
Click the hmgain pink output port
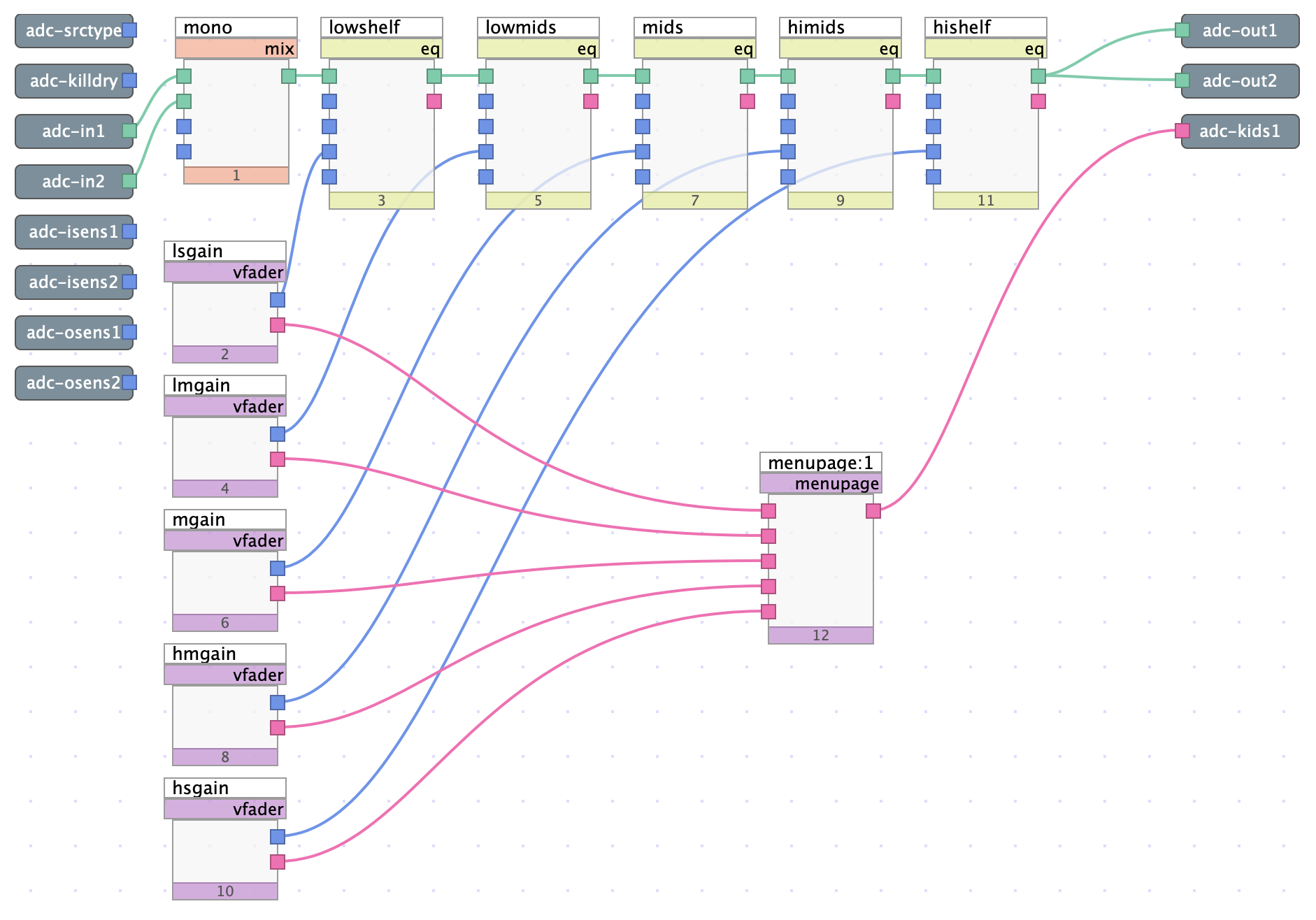[278, 728]
